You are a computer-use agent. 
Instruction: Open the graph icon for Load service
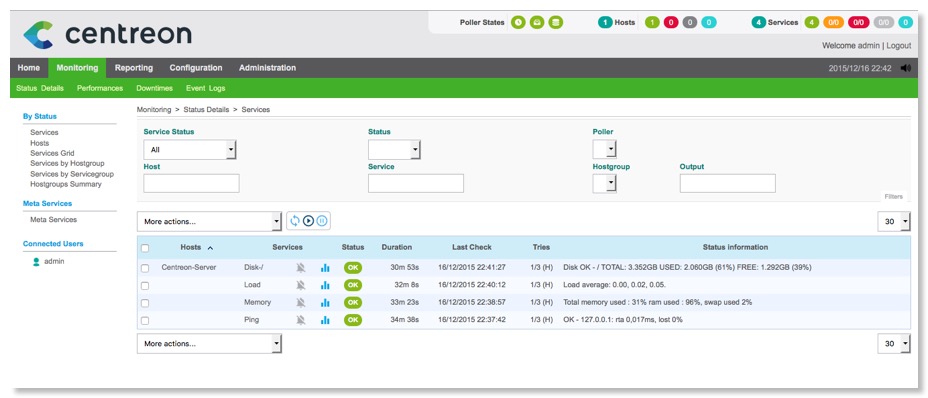[325, 285]
